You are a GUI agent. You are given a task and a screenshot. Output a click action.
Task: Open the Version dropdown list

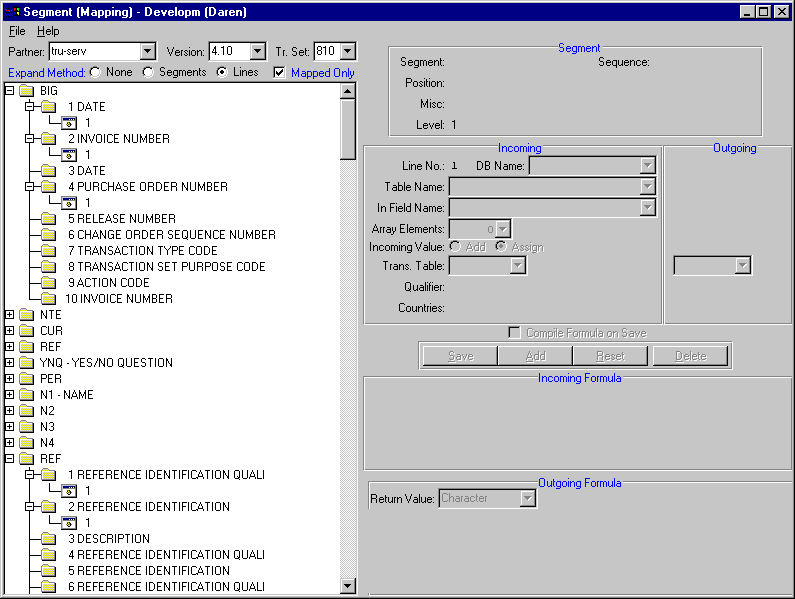pyautogui.click(x=257, y=51)
